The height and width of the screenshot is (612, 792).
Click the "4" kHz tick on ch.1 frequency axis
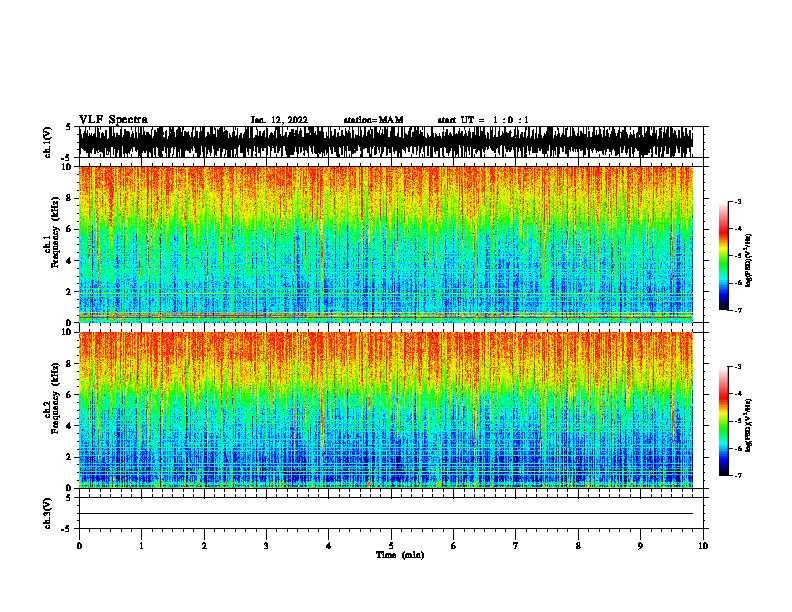pyautogui.click(x=69, y=261)
